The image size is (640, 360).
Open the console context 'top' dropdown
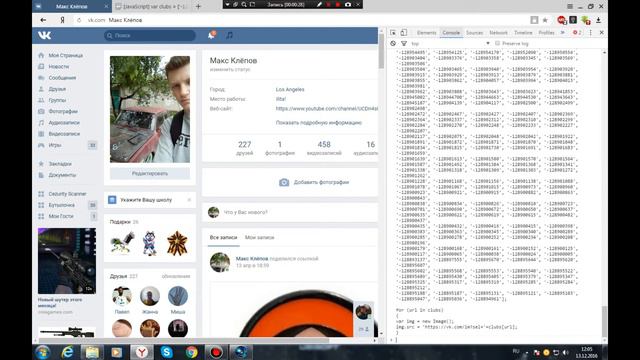coord(450,43)
